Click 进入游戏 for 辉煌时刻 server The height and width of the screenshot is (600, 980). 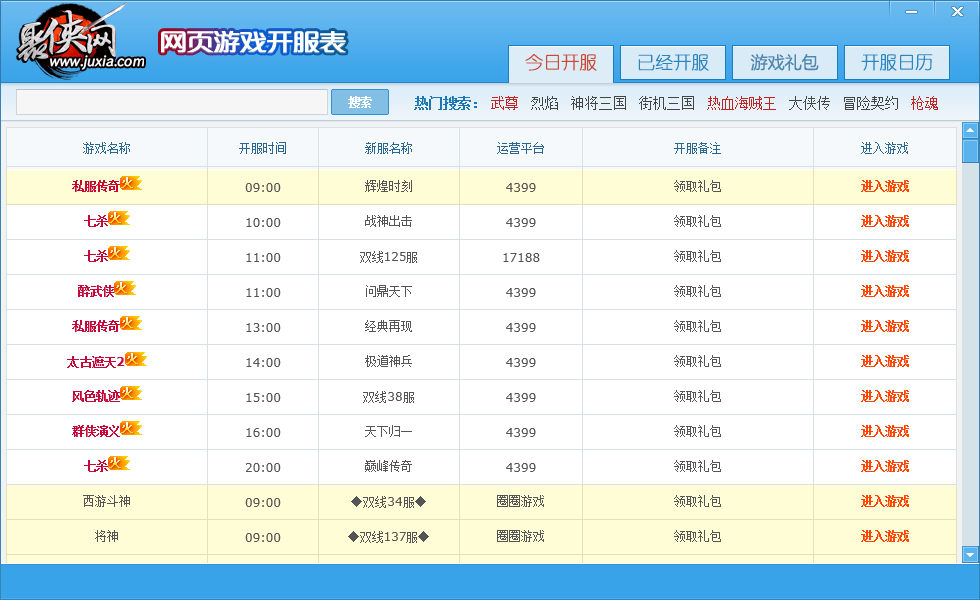(x=884, y=186)
